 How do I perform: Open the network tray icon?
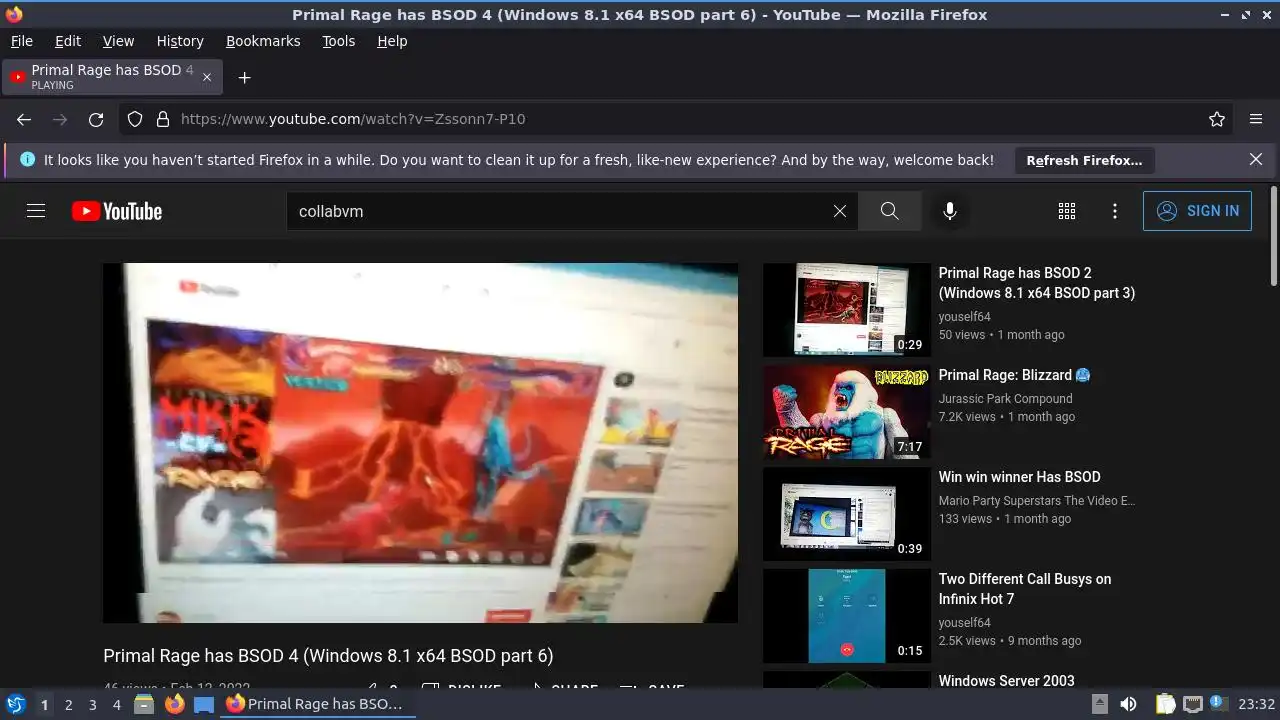1192,704
